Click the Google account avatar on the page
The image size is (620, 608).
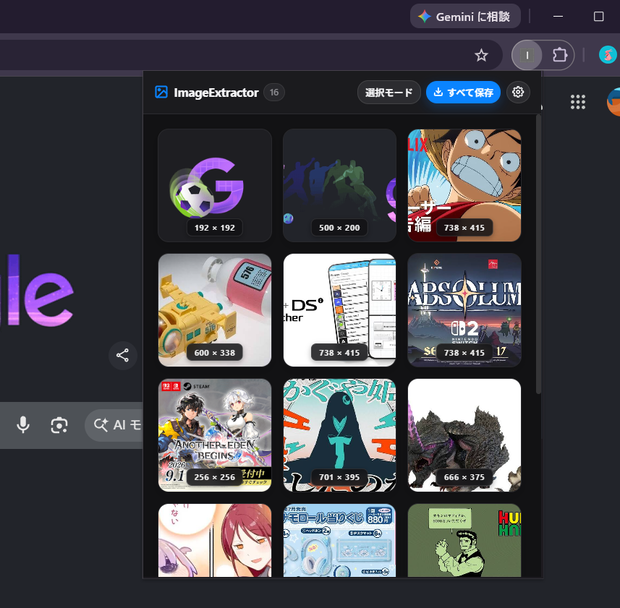(x=614, y=102)
